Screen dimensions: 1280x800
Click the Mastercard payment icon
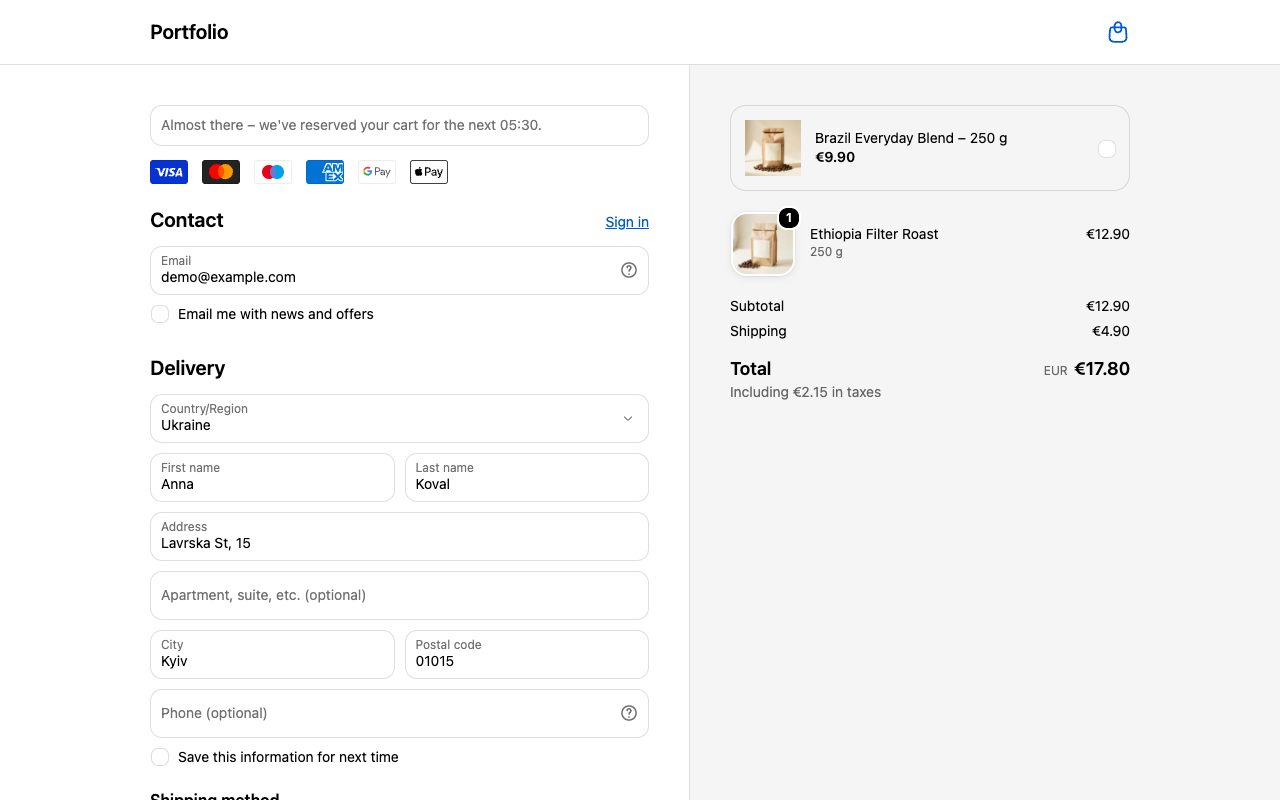221,172
